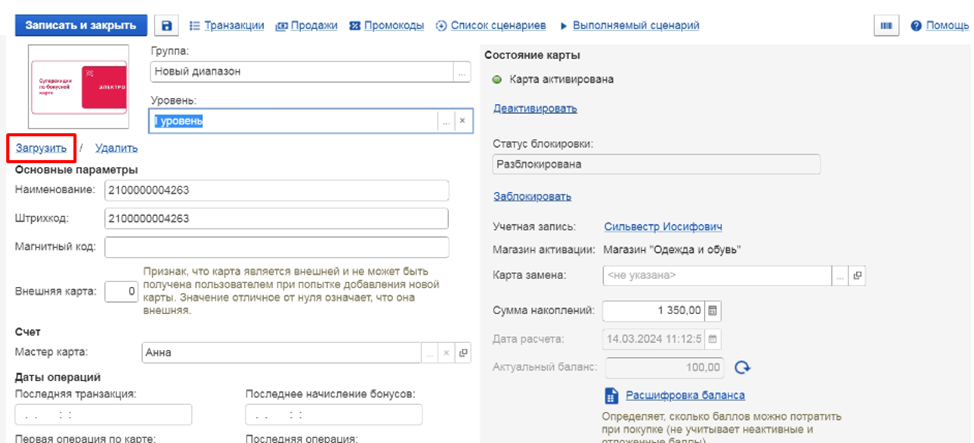The image size is (974, 443).
Task: Refresh the Актуальный баланс value
Action: (x=742, y=367)
